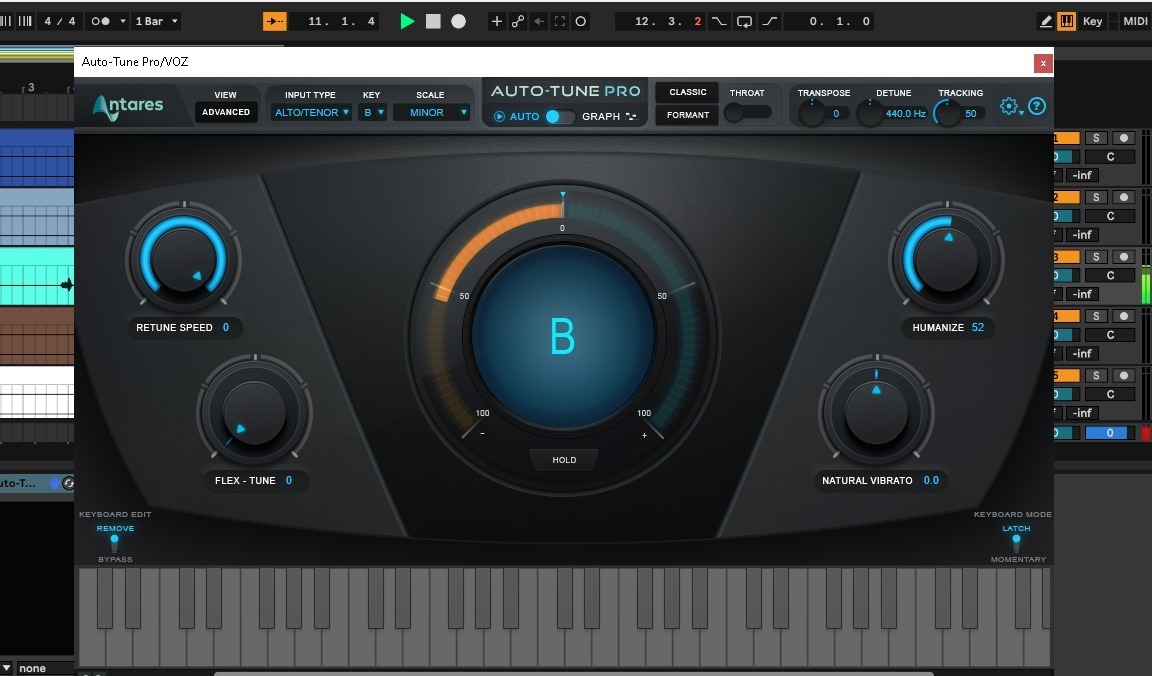Screen dimensions: 1152x676
Task: Switch on Key Map Mode
Action: pyautogui.click(x=1092, y=21)
